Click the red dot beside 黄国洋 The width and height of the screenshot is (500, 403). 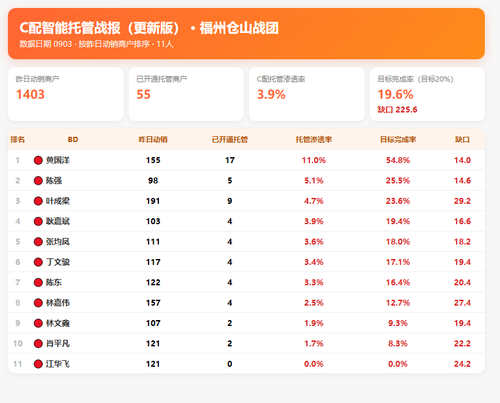(x=38, y=160)
